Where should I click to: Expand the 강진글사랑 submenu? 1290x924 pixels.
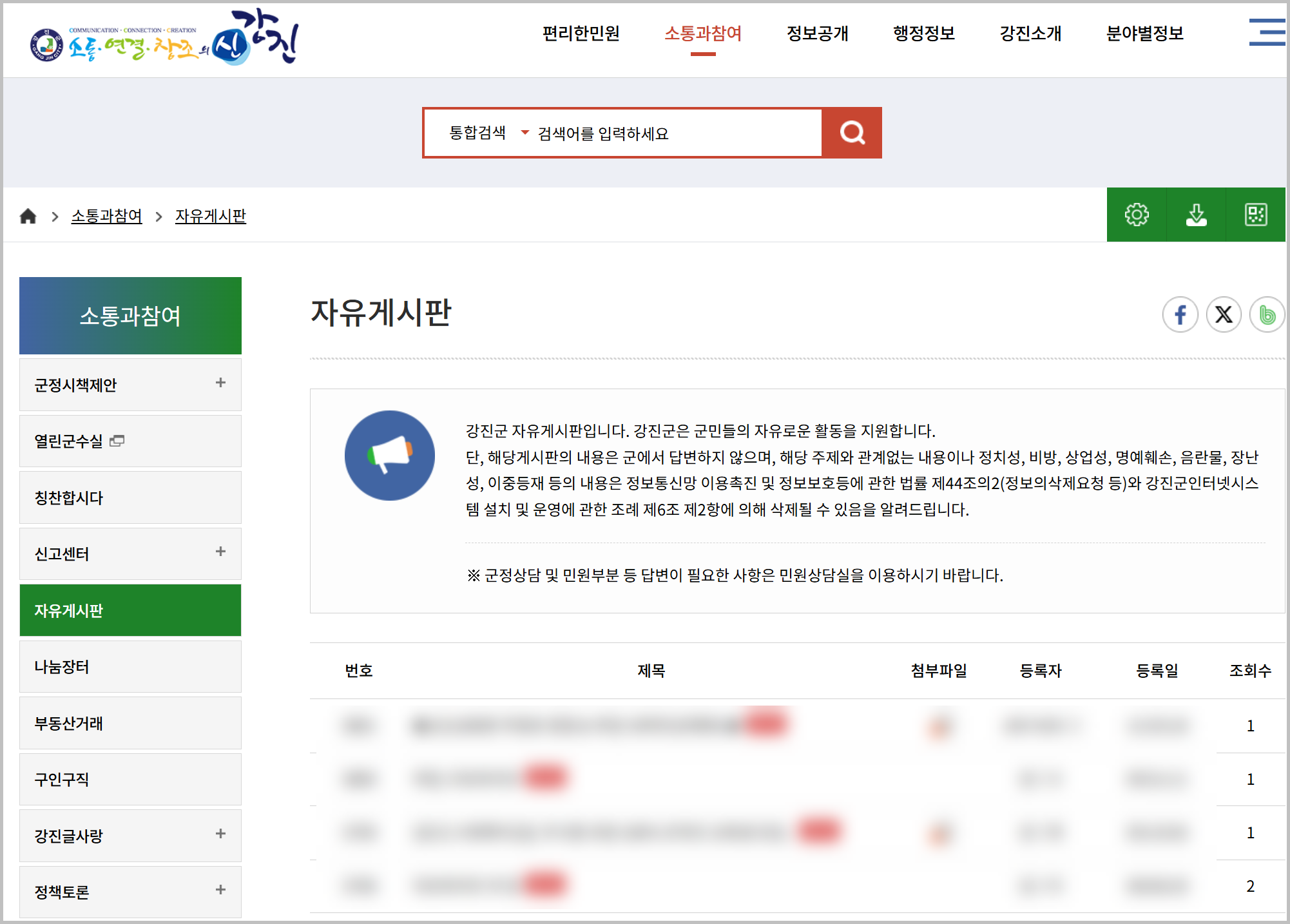click(x=220, y=834)
